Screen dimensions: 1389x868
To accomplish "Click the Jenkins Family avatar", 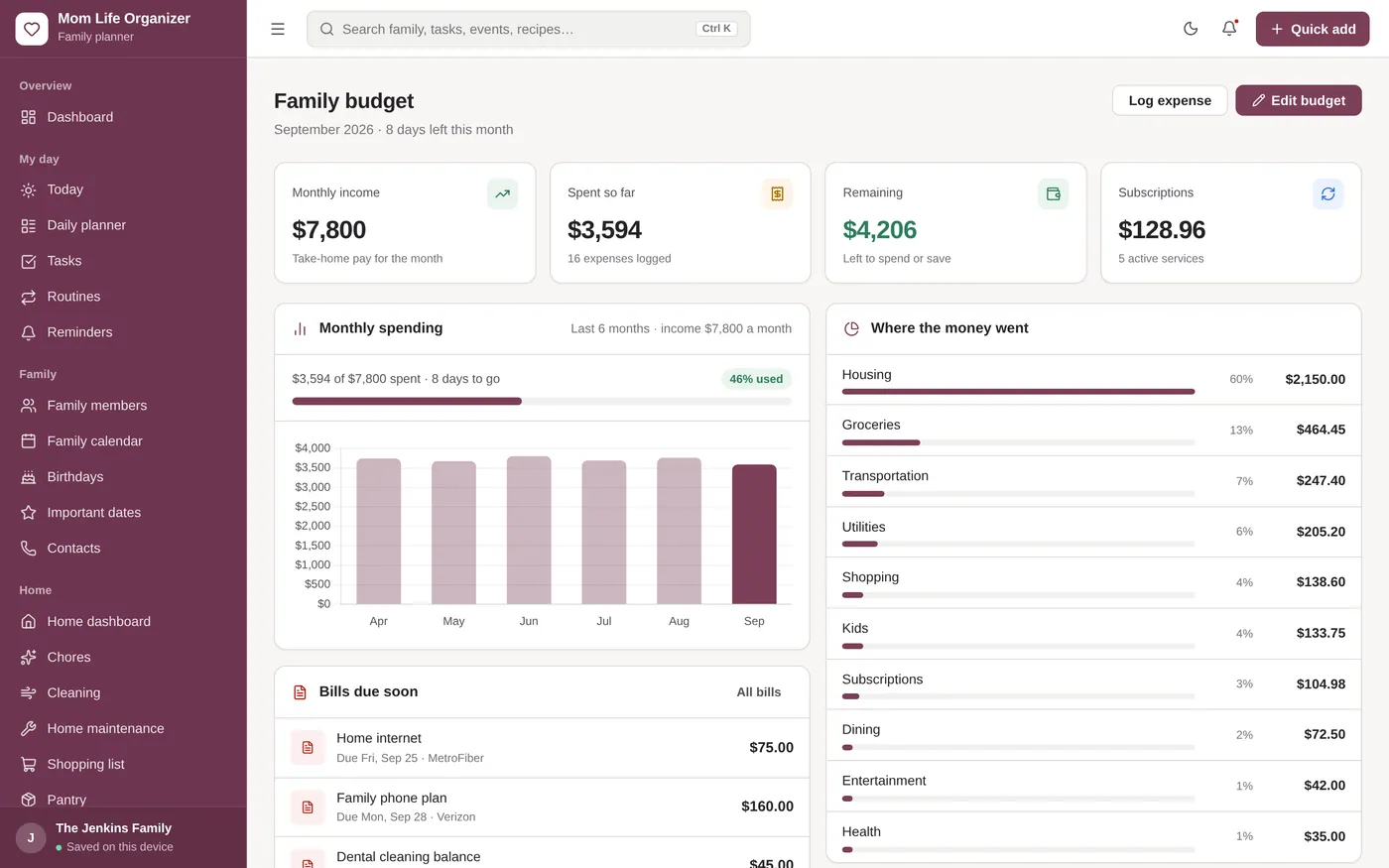I will pyautogui.click(x=31, y=837).
